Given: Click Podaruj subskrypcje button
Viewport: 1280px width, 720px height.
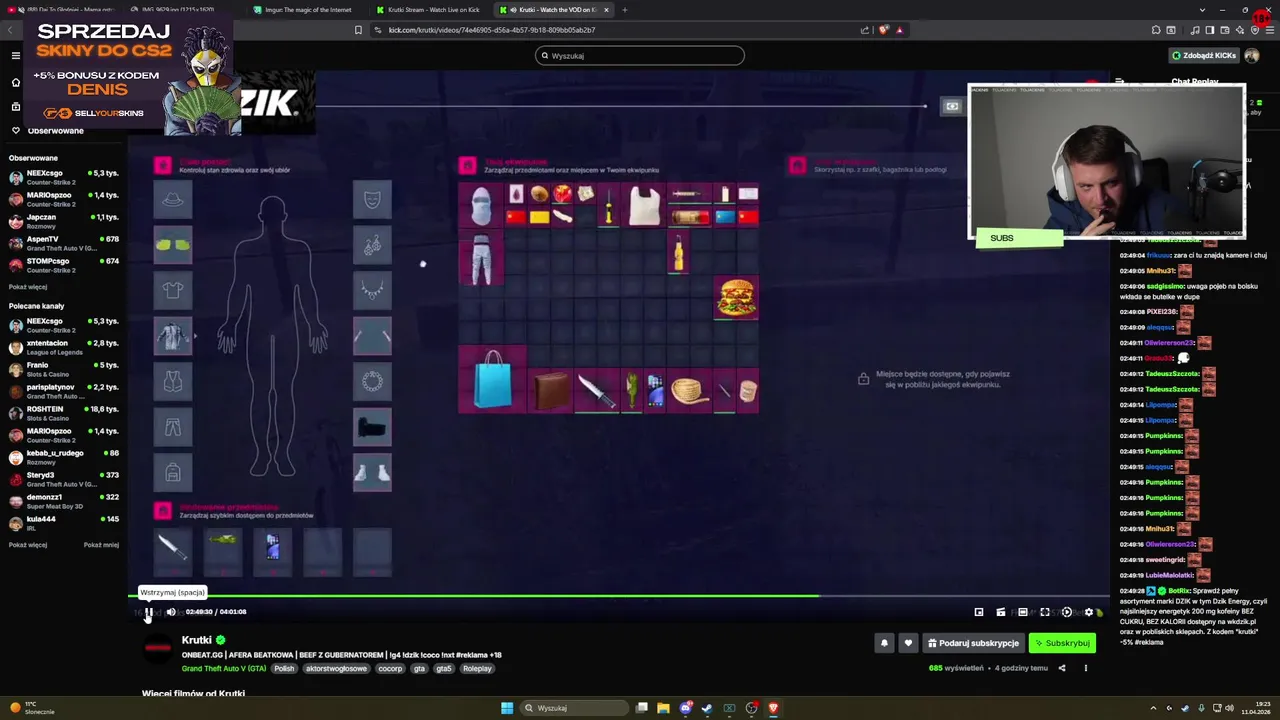Looking at the screenshot, I should 973,643.
